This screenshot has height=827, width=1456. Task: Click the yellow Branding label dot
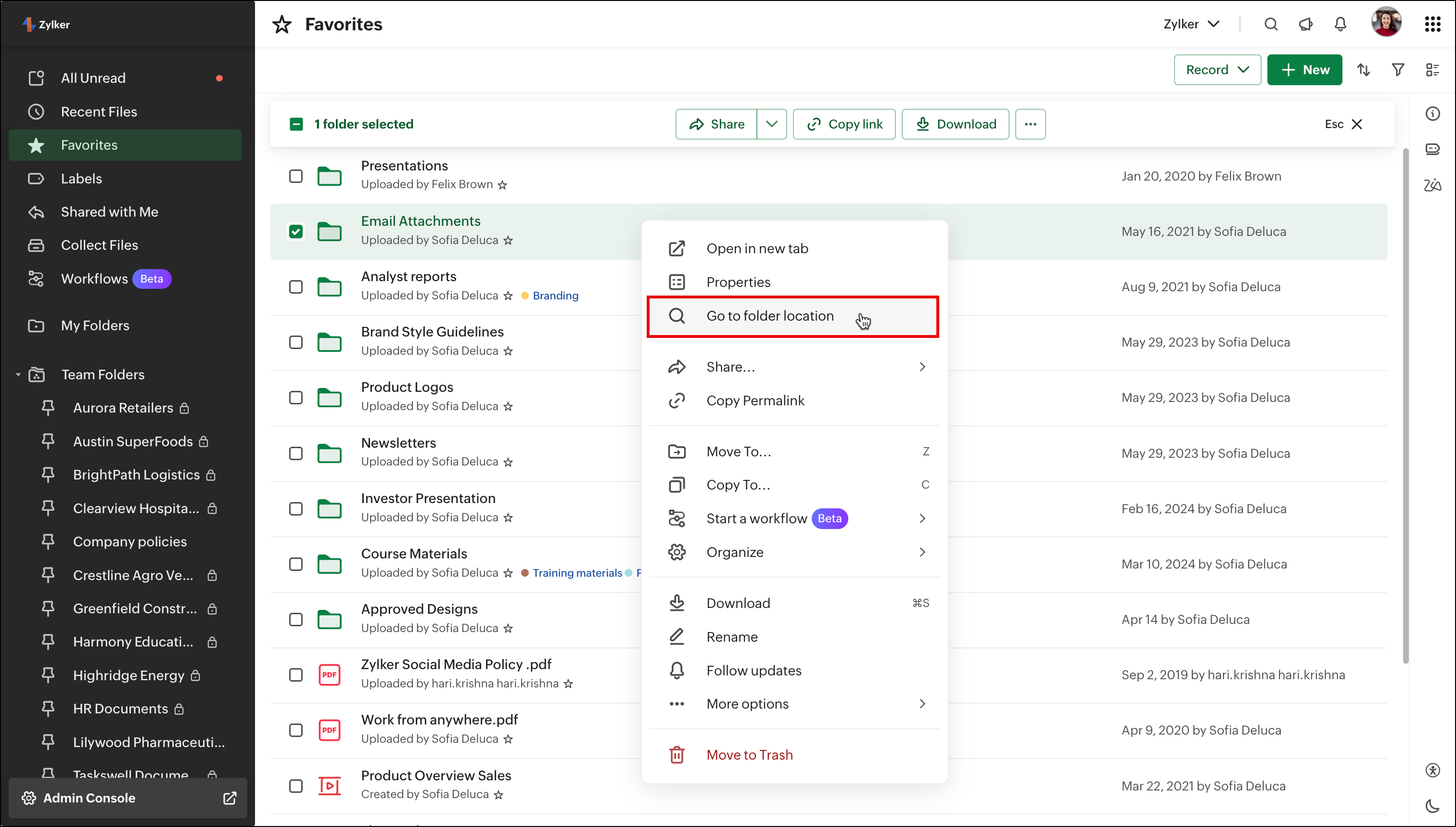[x=524, y=296]
